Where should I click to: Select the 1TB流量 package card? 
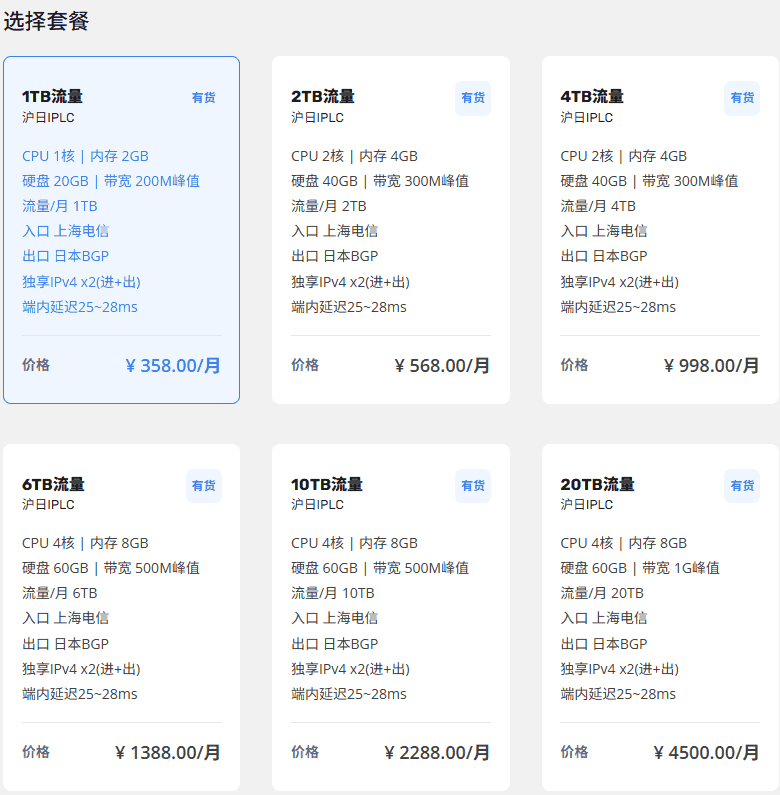(121, 230)
